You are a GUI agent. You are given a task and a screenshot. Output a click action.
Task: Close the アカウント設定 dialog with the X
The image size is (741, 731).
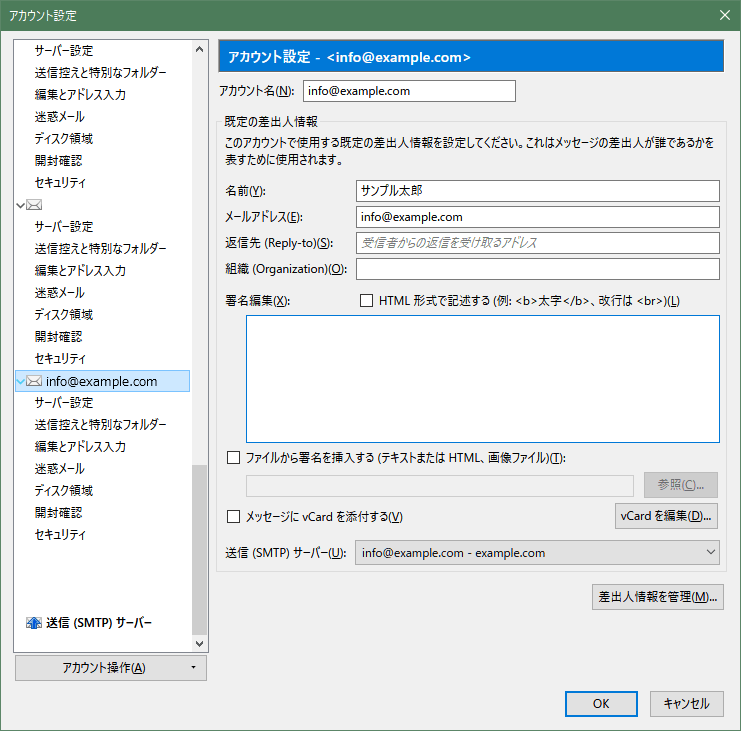tap(724, 14)
